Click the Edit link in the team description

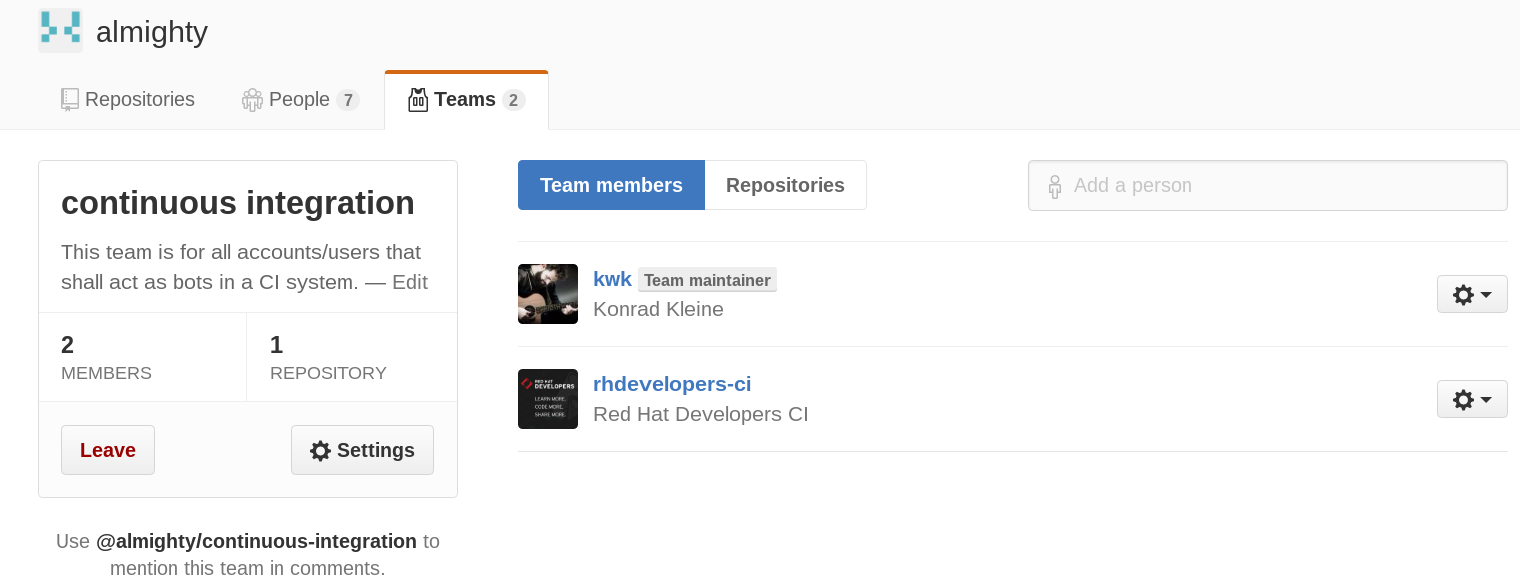coord(410,282)
